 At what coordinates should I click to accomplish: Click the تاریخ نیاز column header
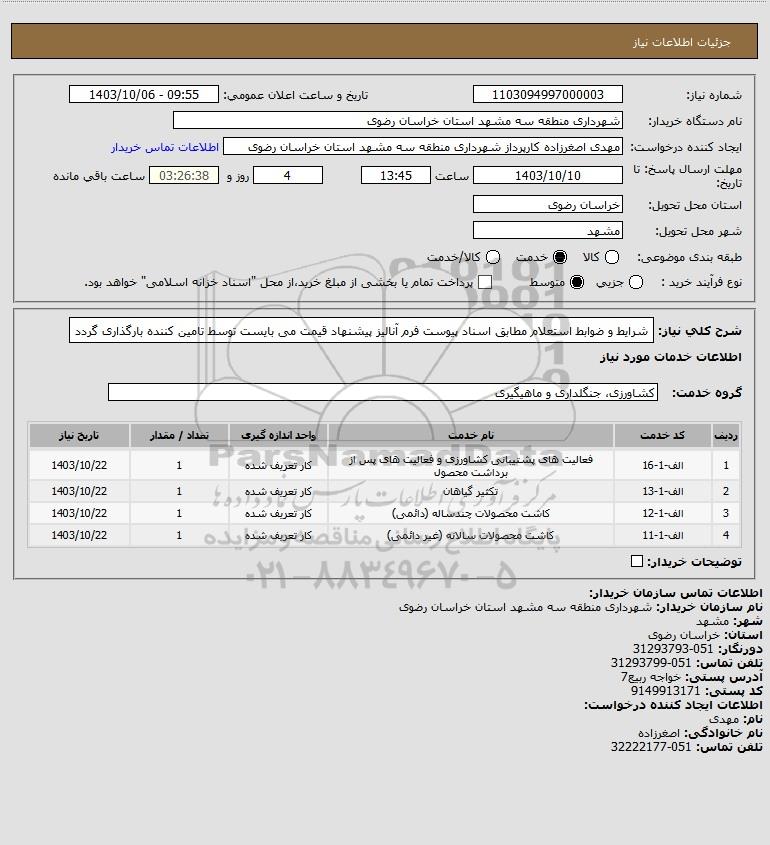pos(79,435)
